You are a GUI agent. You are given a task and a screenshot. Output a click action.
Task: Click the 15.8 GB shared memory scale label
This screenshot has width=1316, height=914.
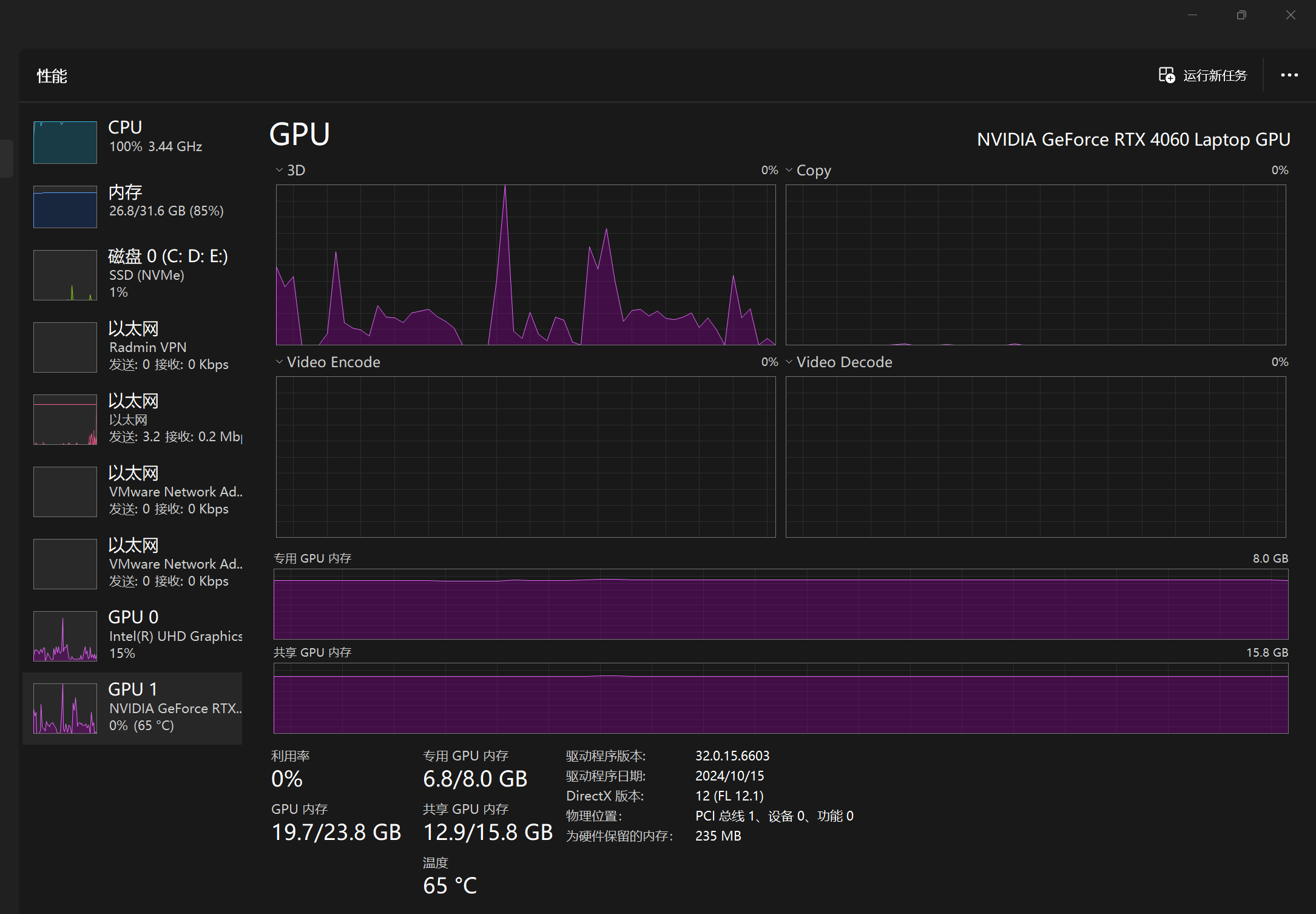point(1267,652)
